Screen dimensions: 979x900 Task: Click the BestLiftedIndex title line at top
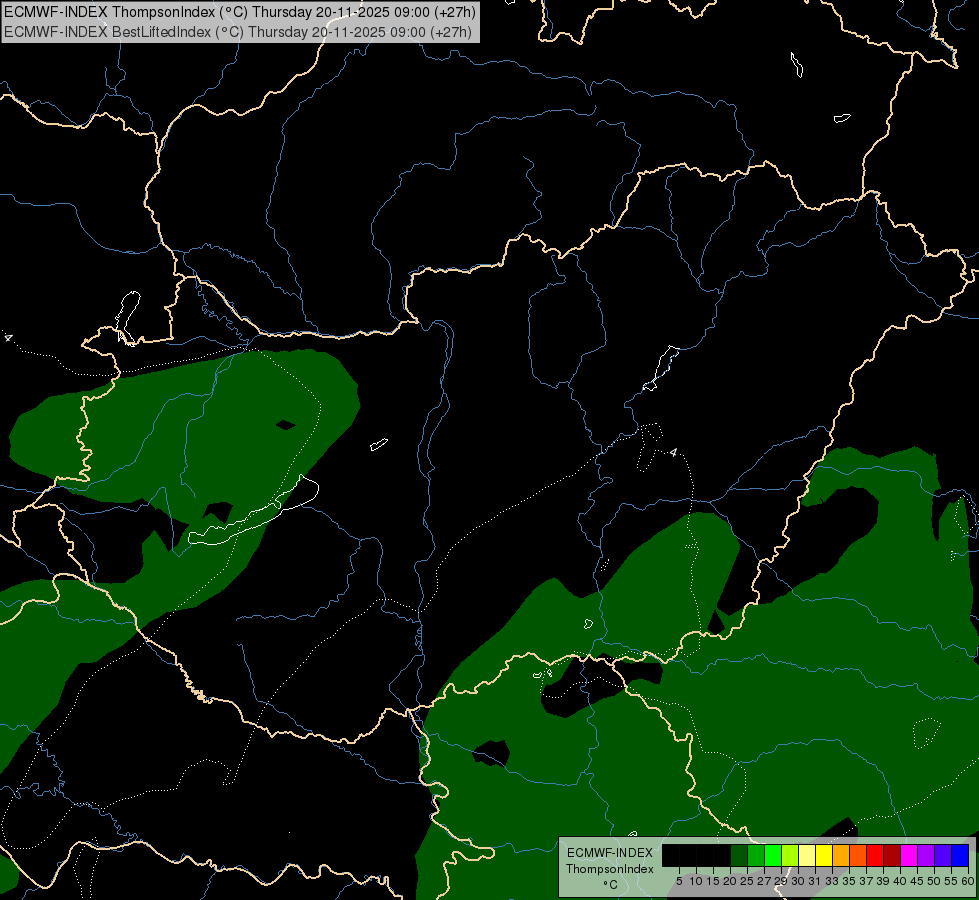[x=238, y=32]
